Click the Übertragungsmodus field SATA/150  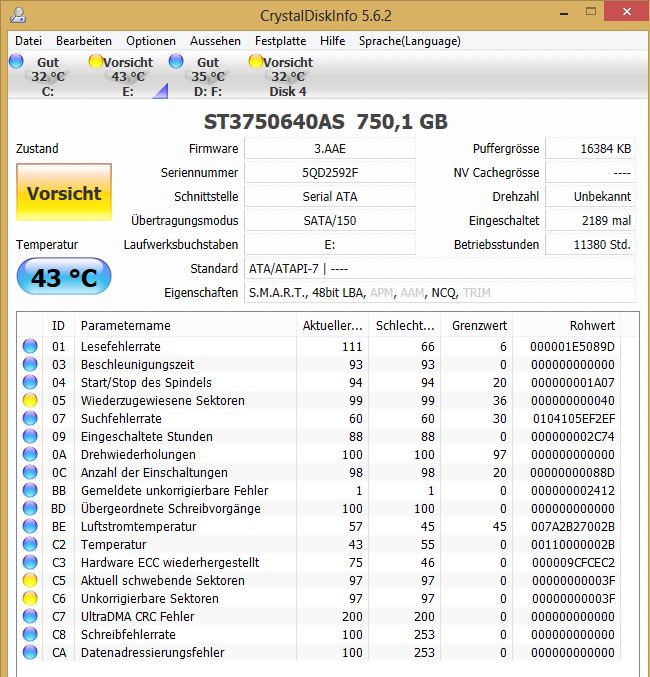(330, 221)
